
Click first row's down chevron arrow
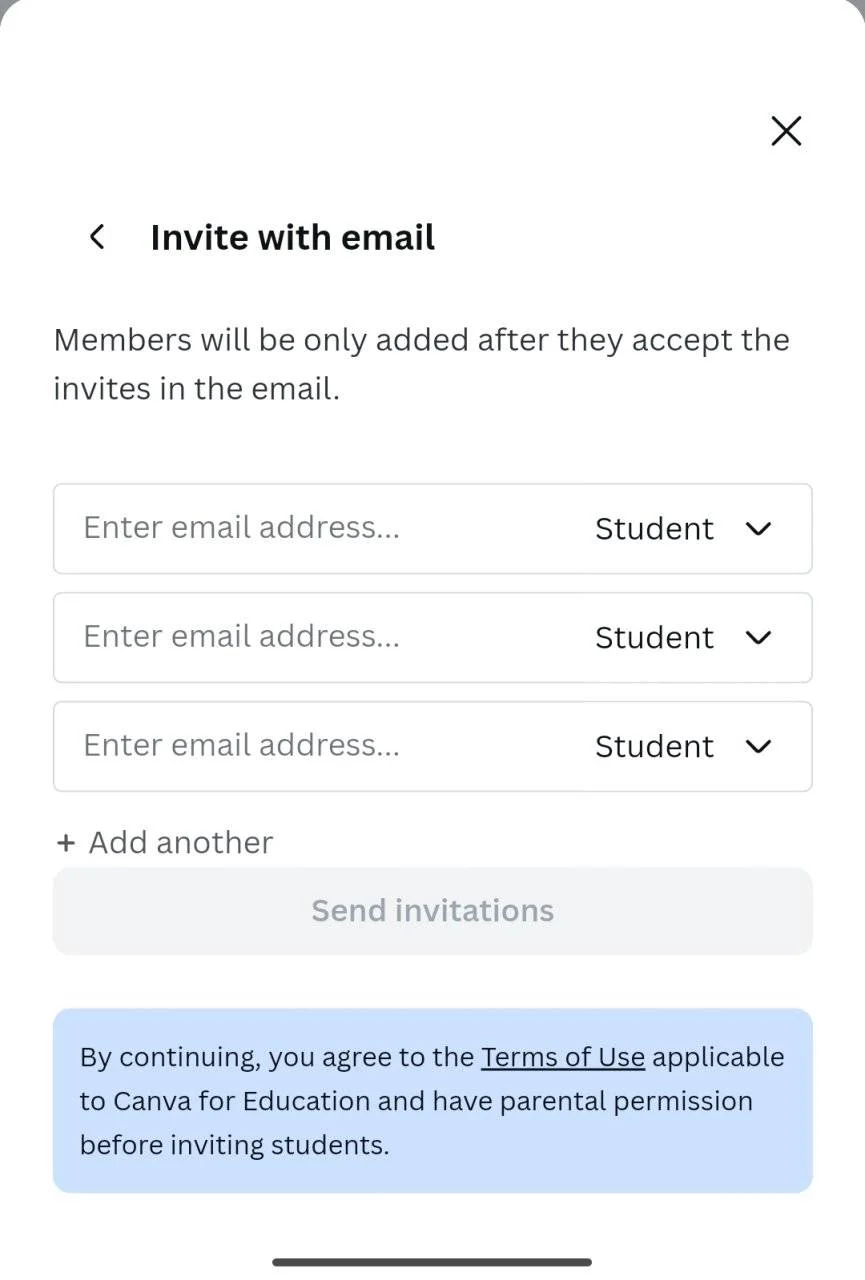759,528
